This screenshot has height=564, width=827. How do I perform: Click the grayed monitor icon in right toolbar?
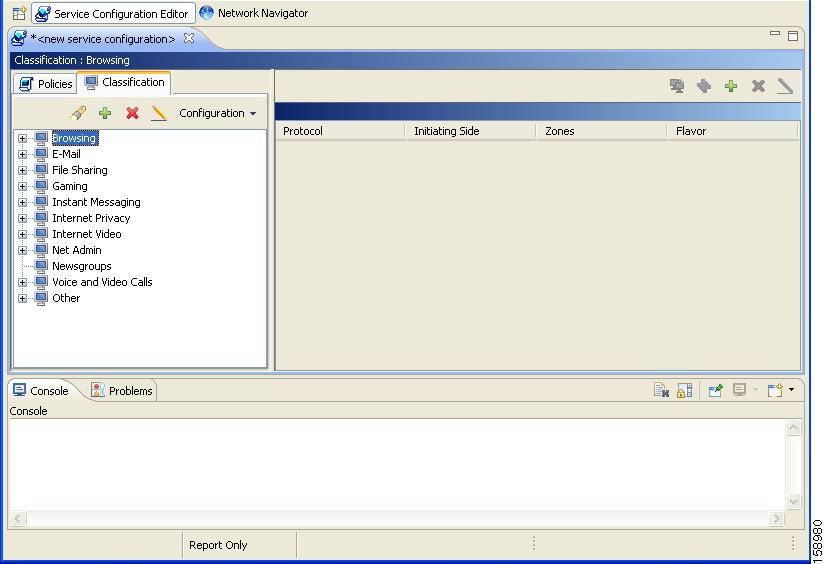pyautogui.click(x=677, y=85)
